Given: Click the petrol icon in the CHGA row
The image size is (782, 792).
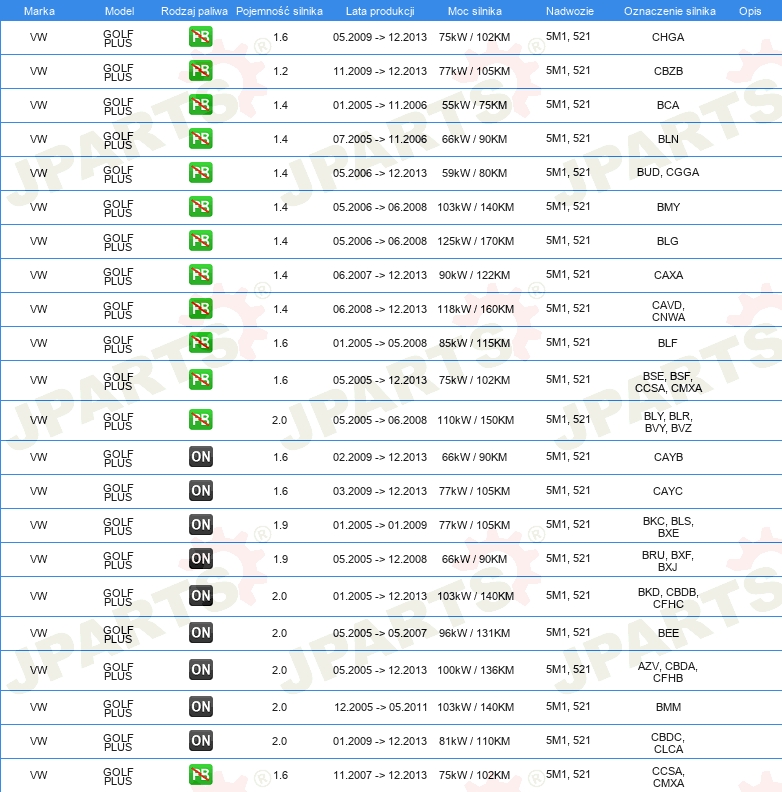Looking at the screenshot, I should (201, 37).
